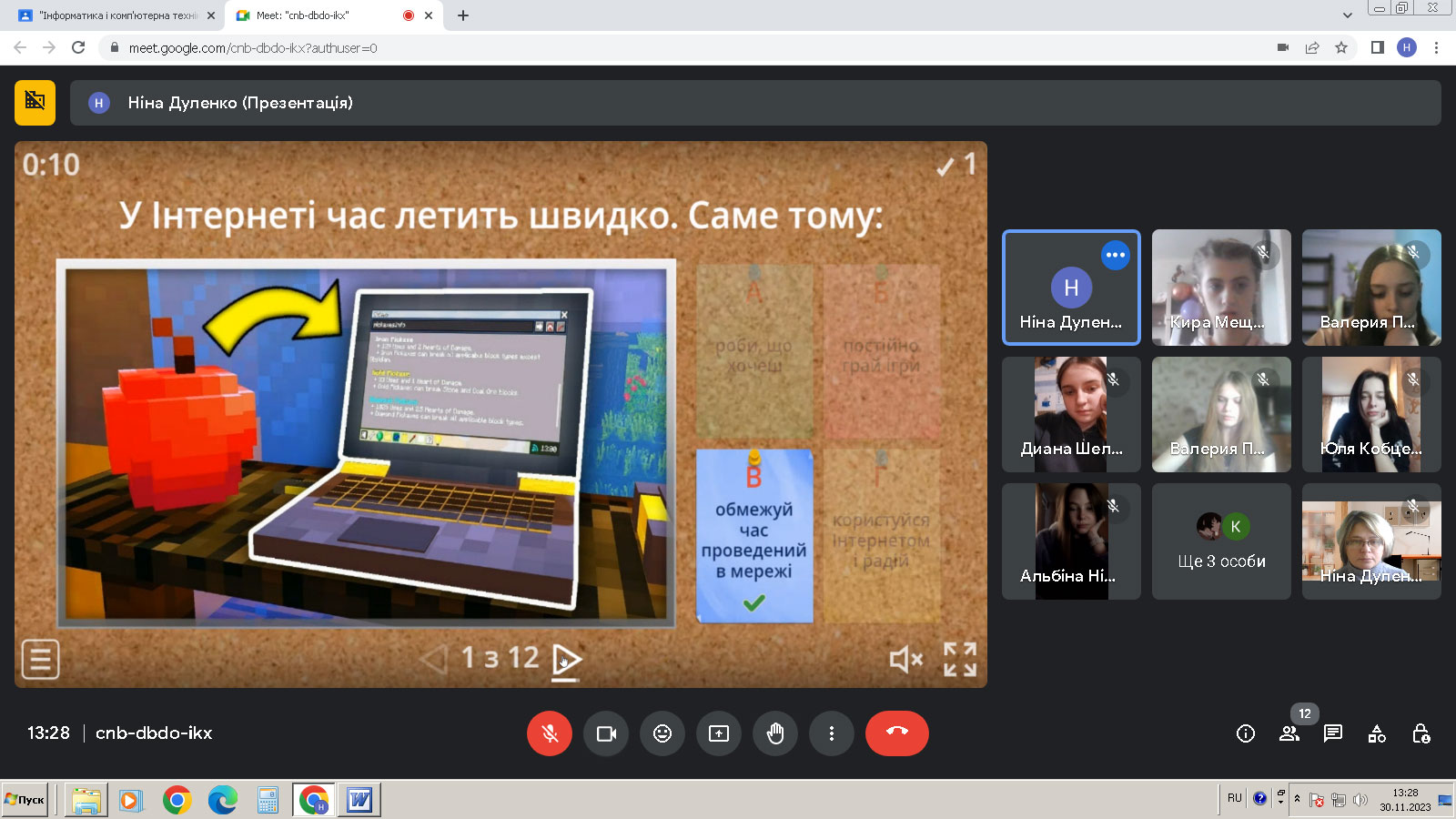Open the emoji reactions button
1456x819 pixels.
pyautogui.click(x=662, y=733)
